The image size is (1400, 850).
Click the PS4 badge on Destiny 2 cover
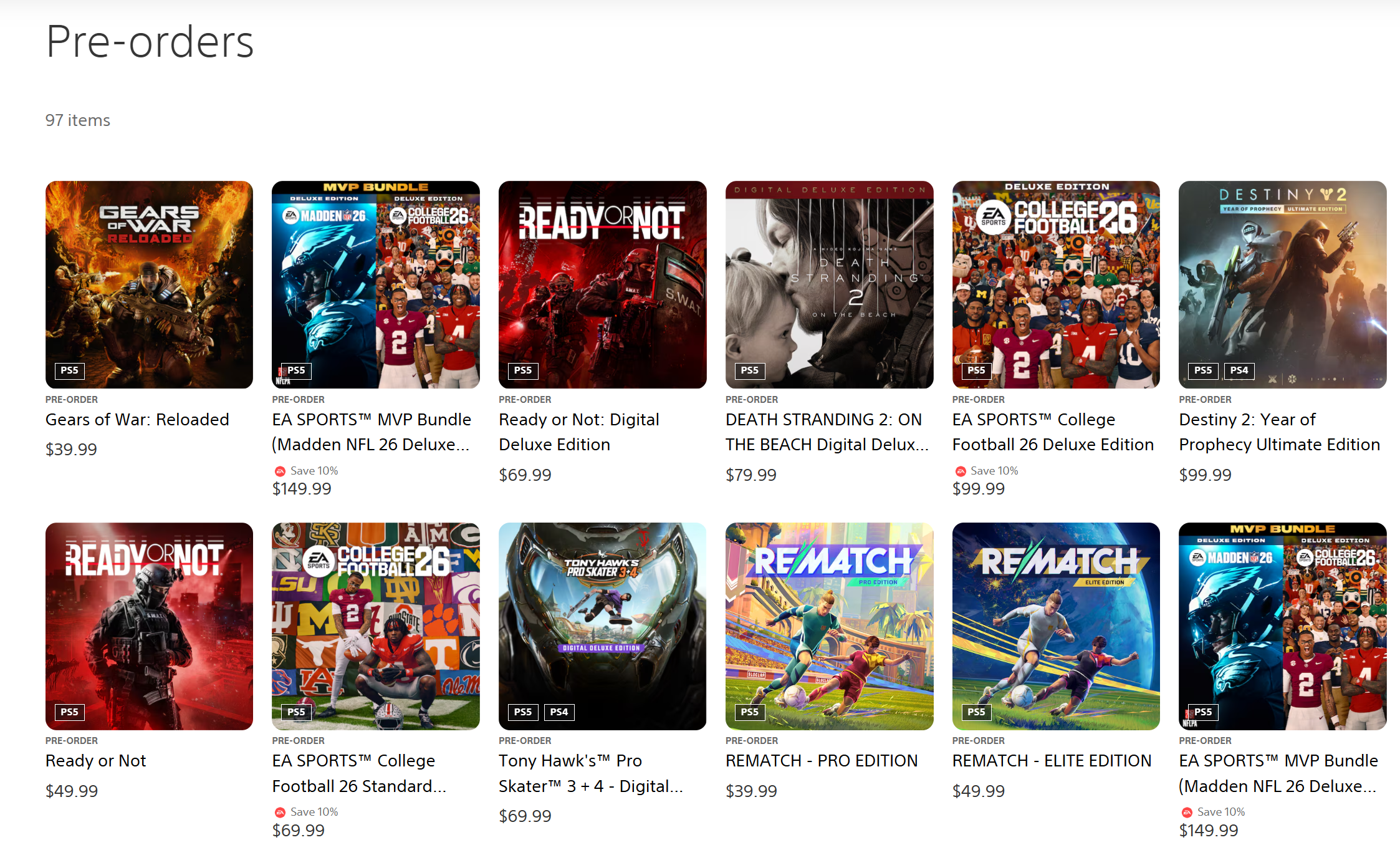1239,370
